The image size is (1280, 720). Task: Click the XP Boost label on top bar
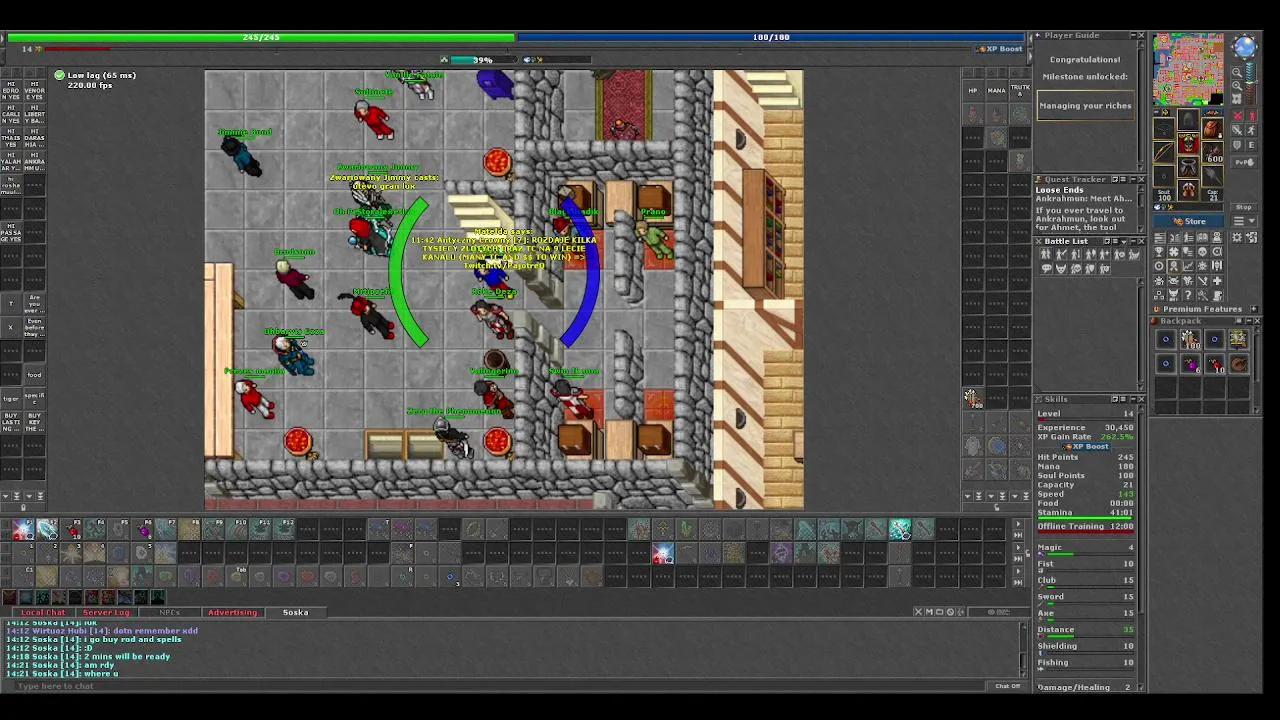pyautogui.click(x=1000, y=49)
